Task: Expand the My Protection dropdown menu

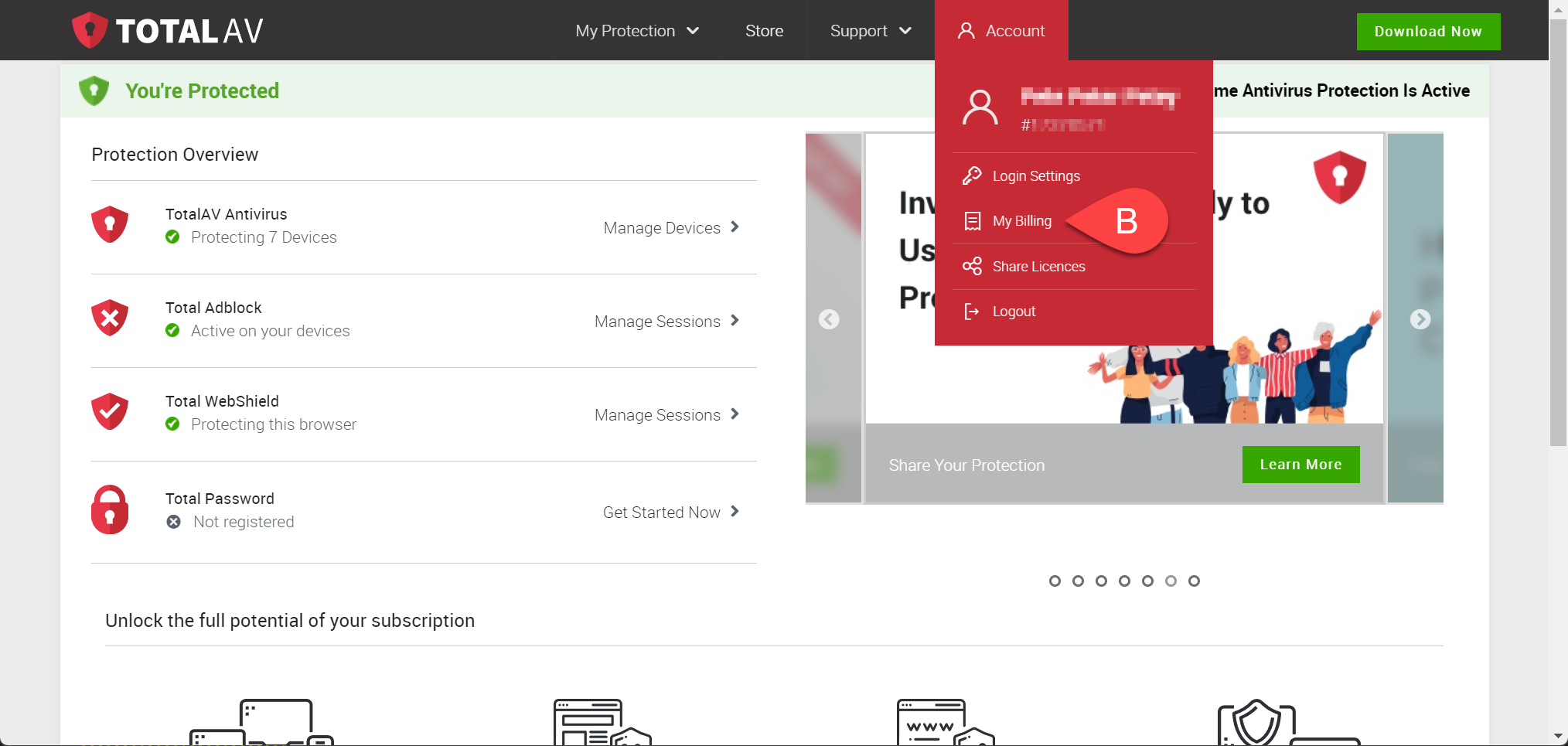Action: pyautogui.click(x=637, y=31)
